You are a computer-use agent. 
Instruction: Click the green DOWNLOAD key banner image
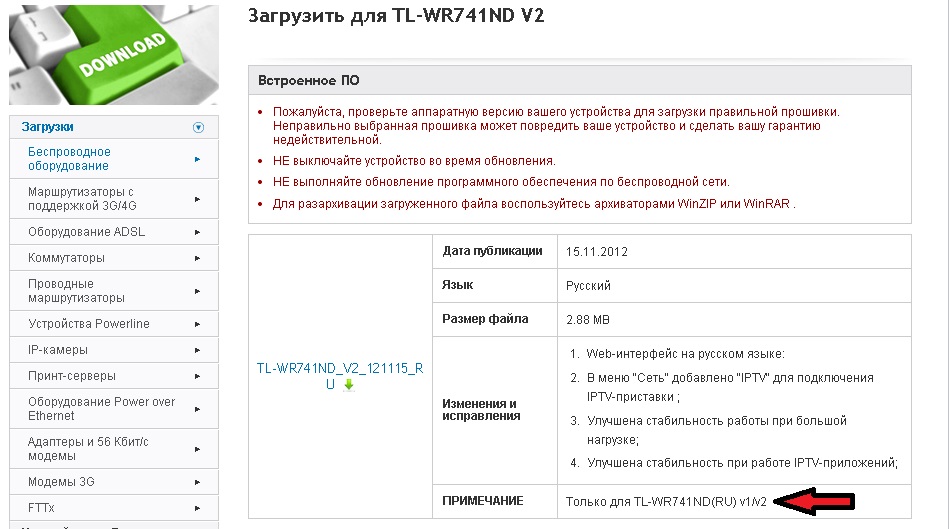pos(114,54)
